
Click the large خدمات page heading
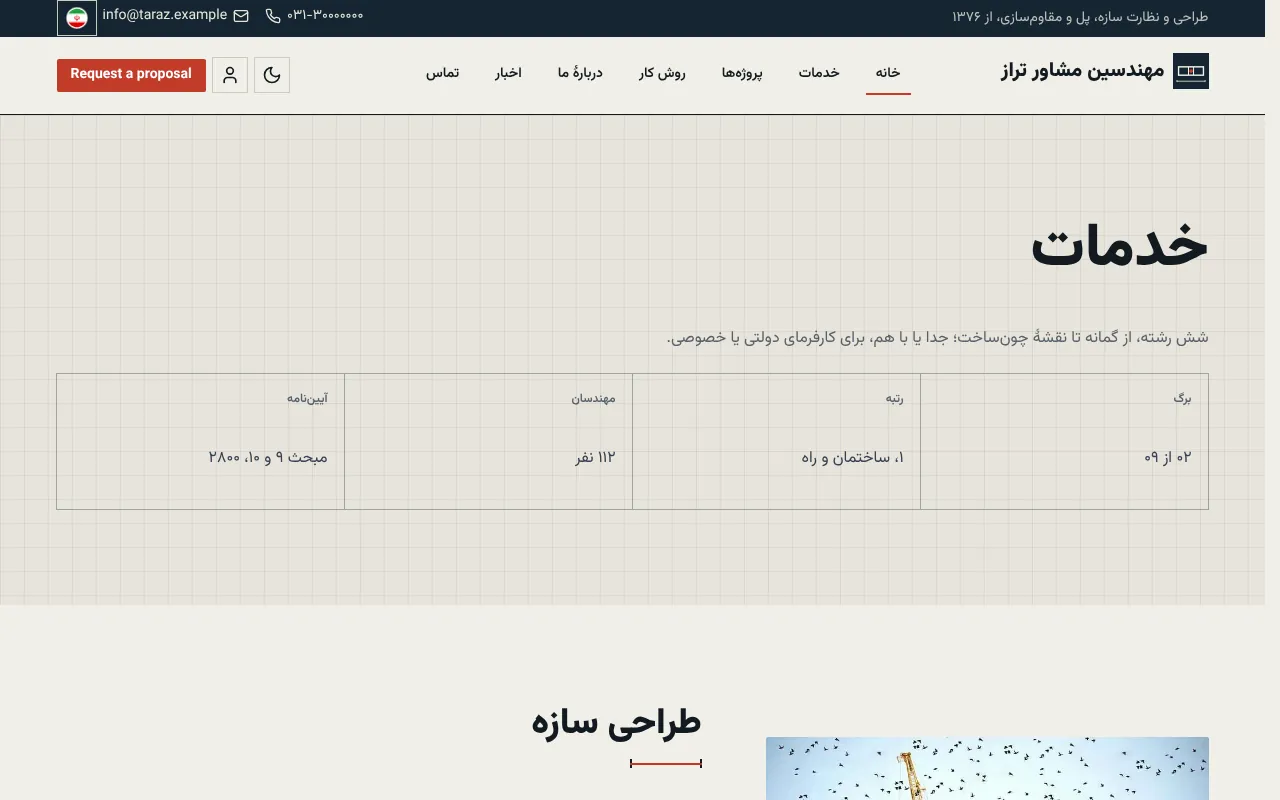coord(1119,245)
